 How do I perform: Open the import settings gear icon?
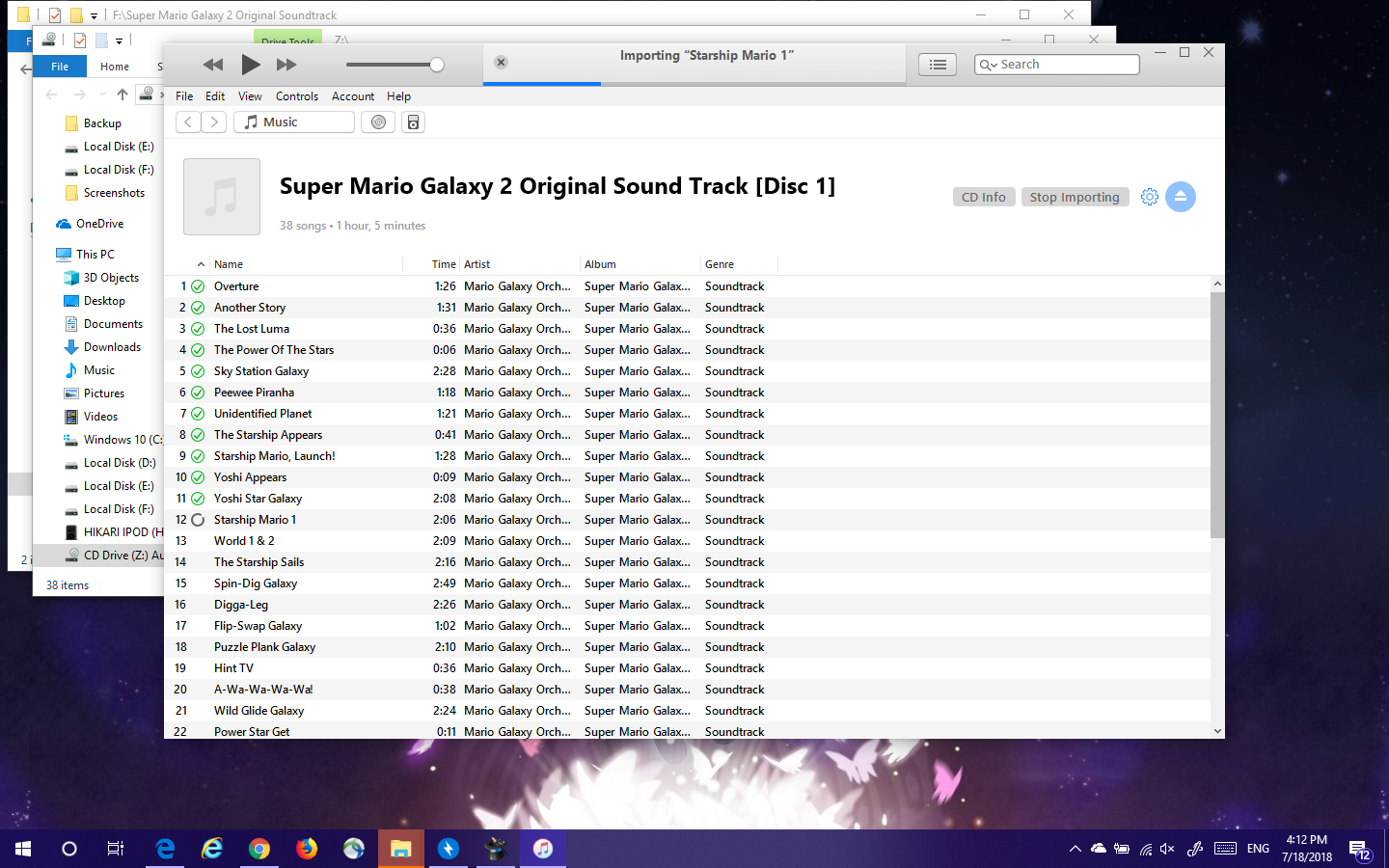point(1149,197)
